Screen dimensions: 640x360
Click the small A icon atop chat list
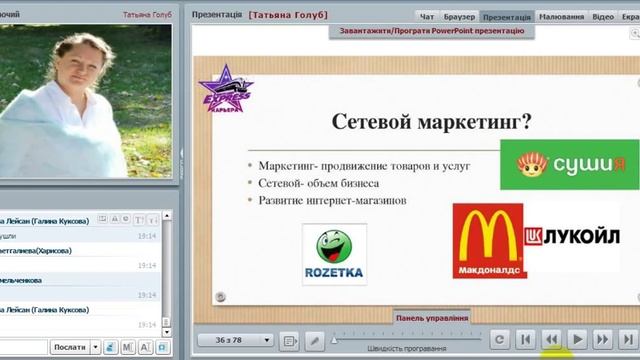coord(115,220)
